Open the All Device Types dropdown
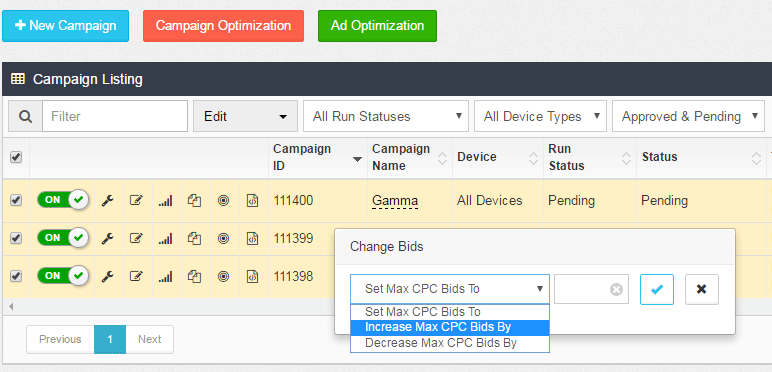 tap(540, 116)
